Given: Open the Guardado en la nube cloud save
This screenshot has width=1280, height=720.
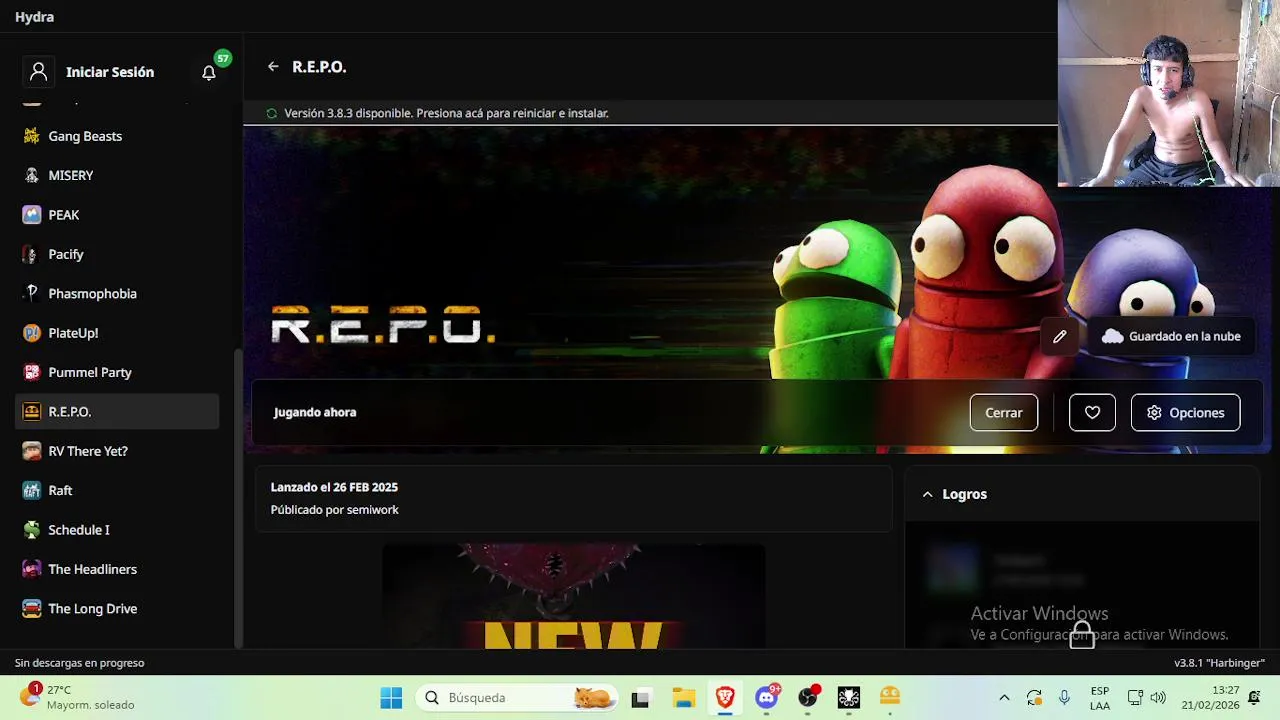Looking at the screenshot, I should [x=1172, y=336].
